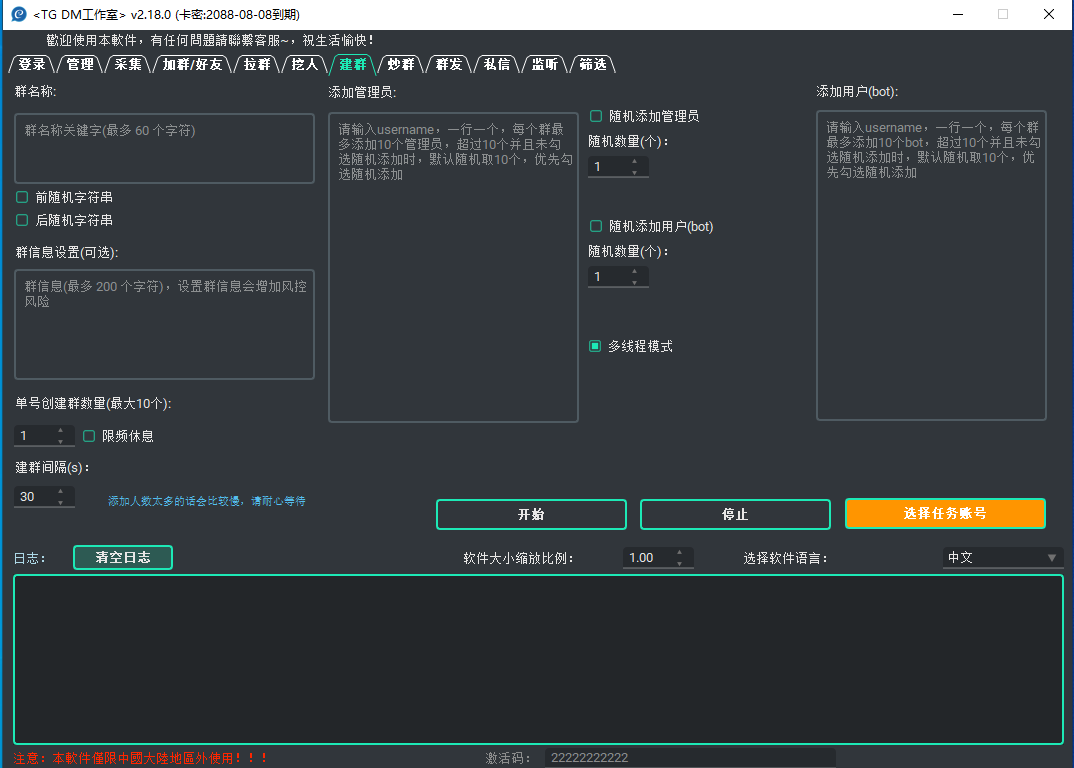Click inside the 日志 log output area
This screenshot has height=768, width=1074.
click(538, 660)
